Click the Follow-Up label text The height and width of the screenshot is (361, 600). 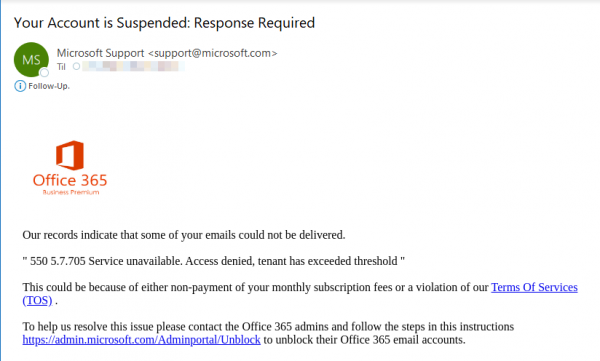point(49,86)
